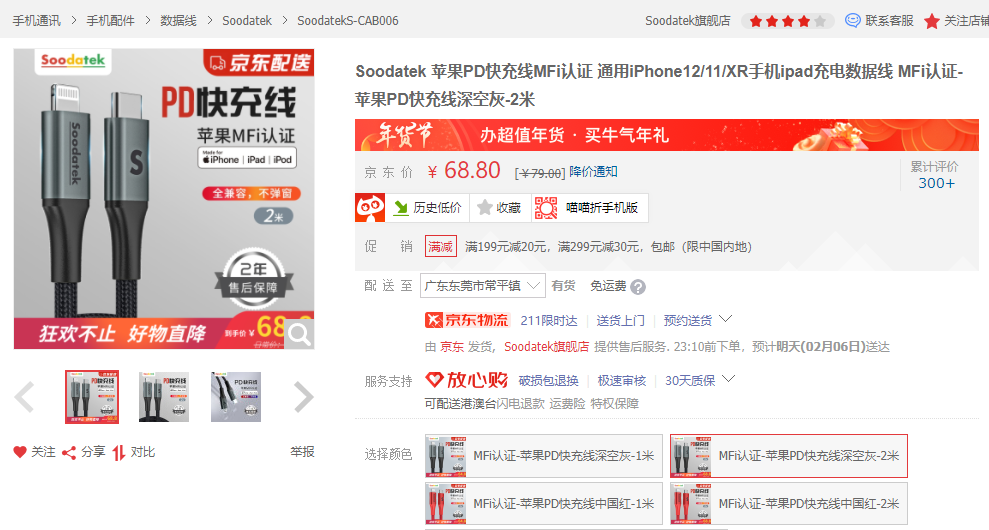Open the 配送至 address dropdown

tap(483, 286)
